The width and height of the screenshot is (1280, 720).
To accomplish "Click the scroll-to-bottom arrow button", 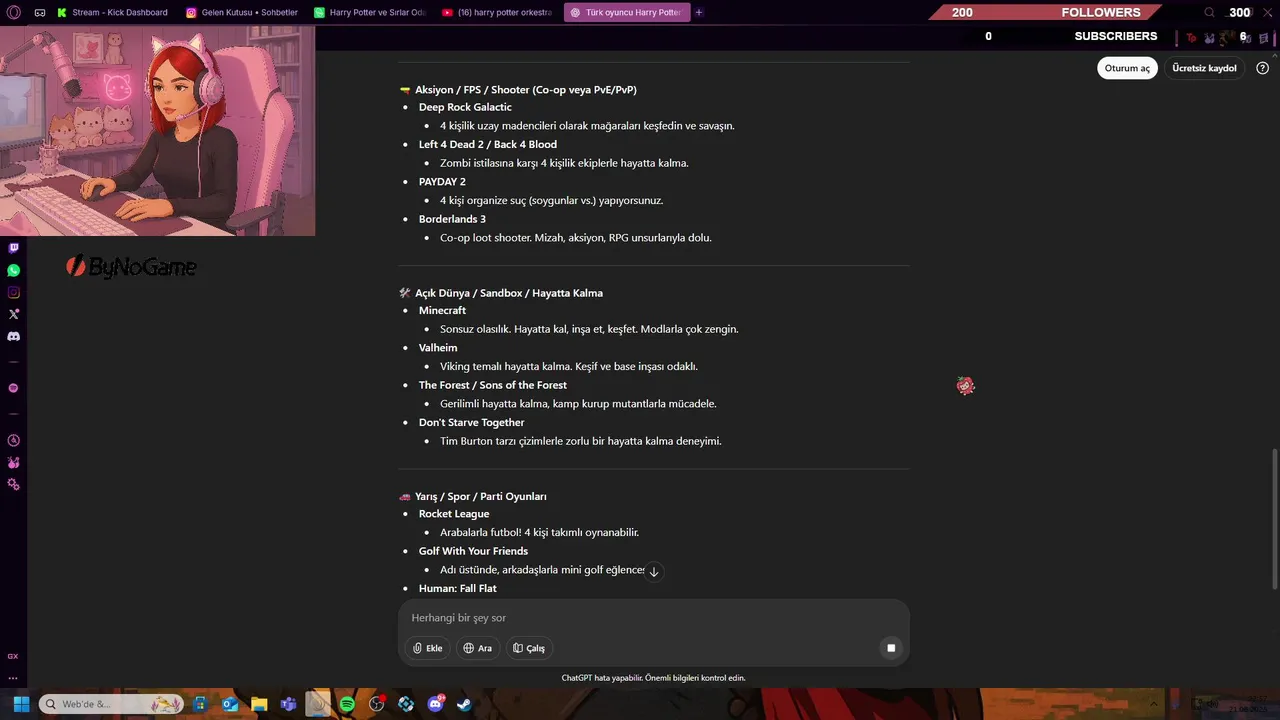I will coord(653,572).
